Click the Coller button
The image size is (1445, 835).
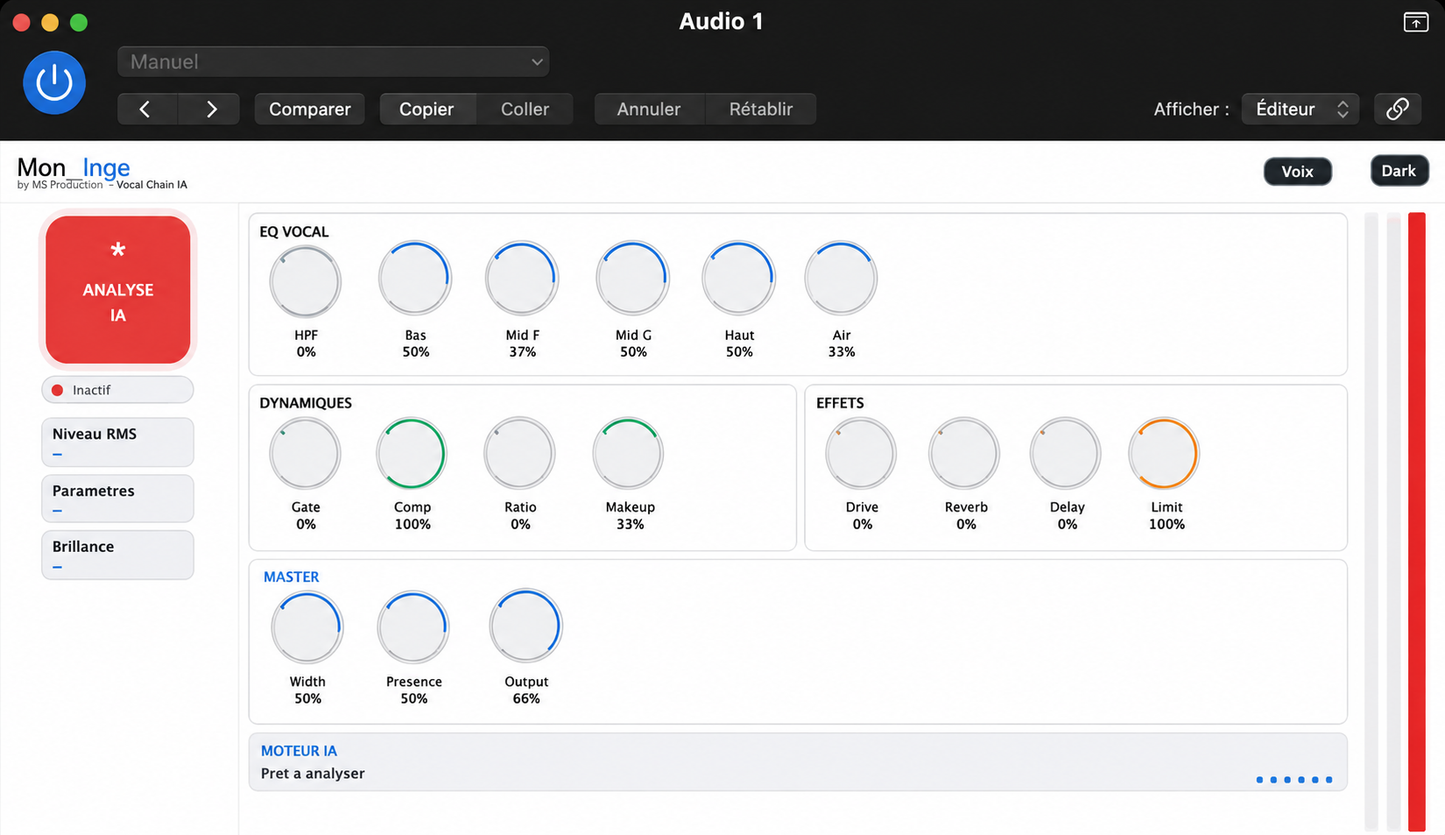pos(525,109)
